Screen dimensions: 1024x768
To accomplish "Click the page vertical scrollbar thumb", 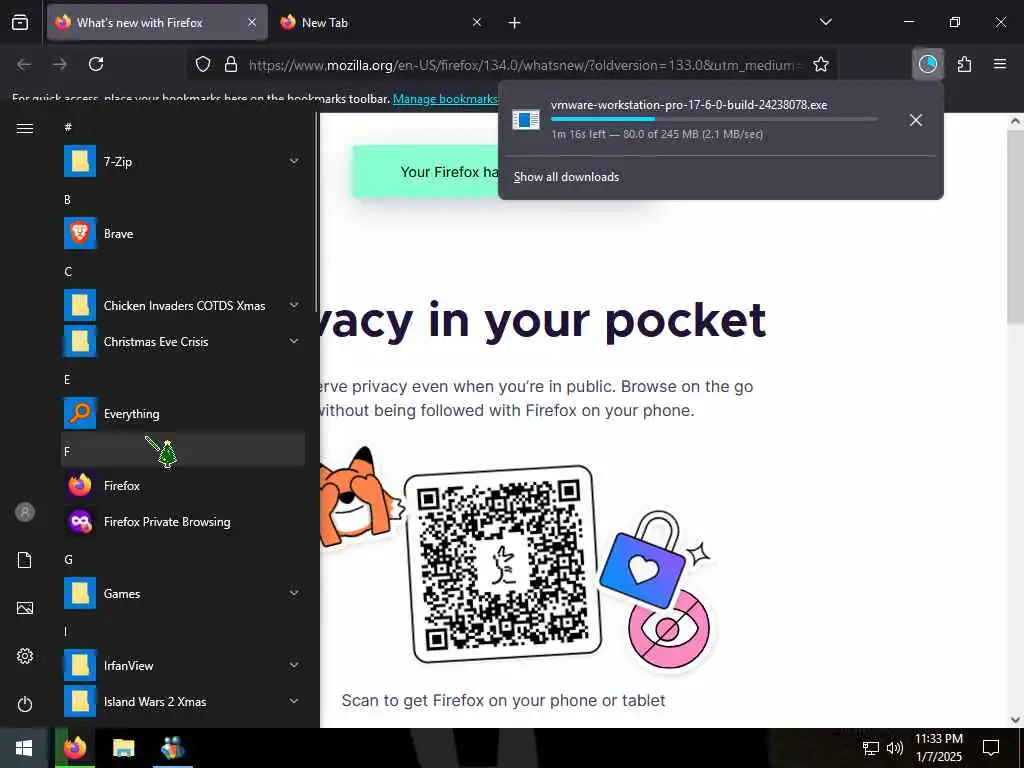I will pyautogui.click(x=1016, y=227).
